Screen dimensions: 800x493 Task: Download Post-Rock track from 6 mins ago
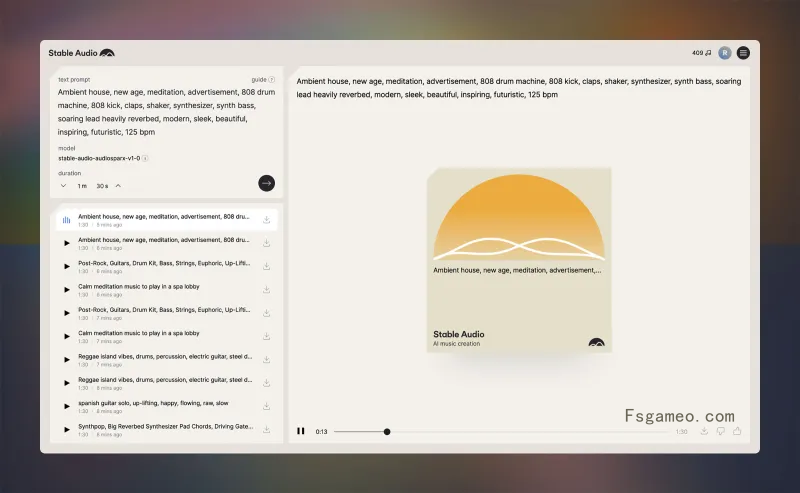(266, 266)
